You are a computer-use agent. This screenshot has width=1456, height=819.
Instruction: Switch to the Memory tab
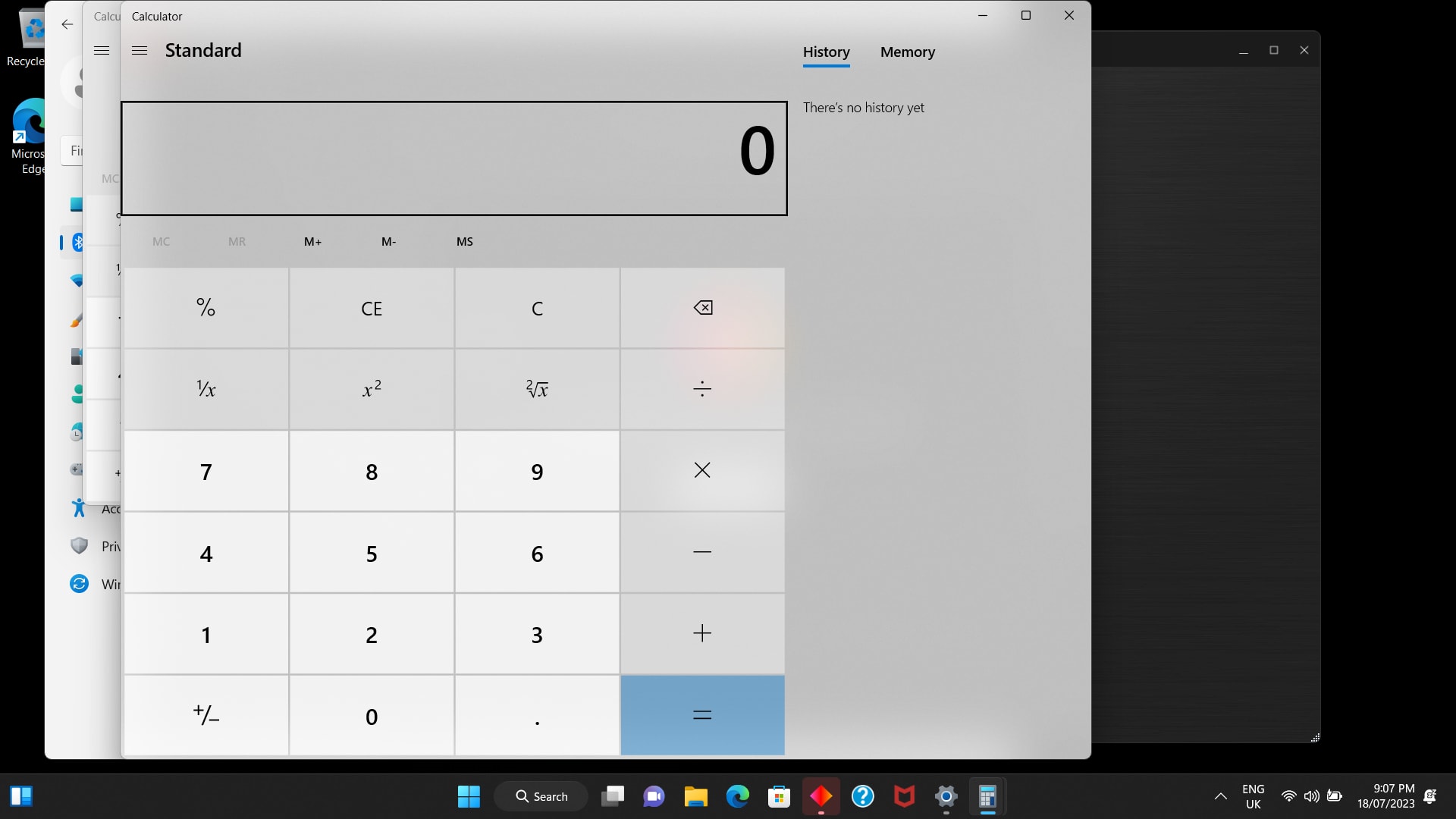pos(907,52)
